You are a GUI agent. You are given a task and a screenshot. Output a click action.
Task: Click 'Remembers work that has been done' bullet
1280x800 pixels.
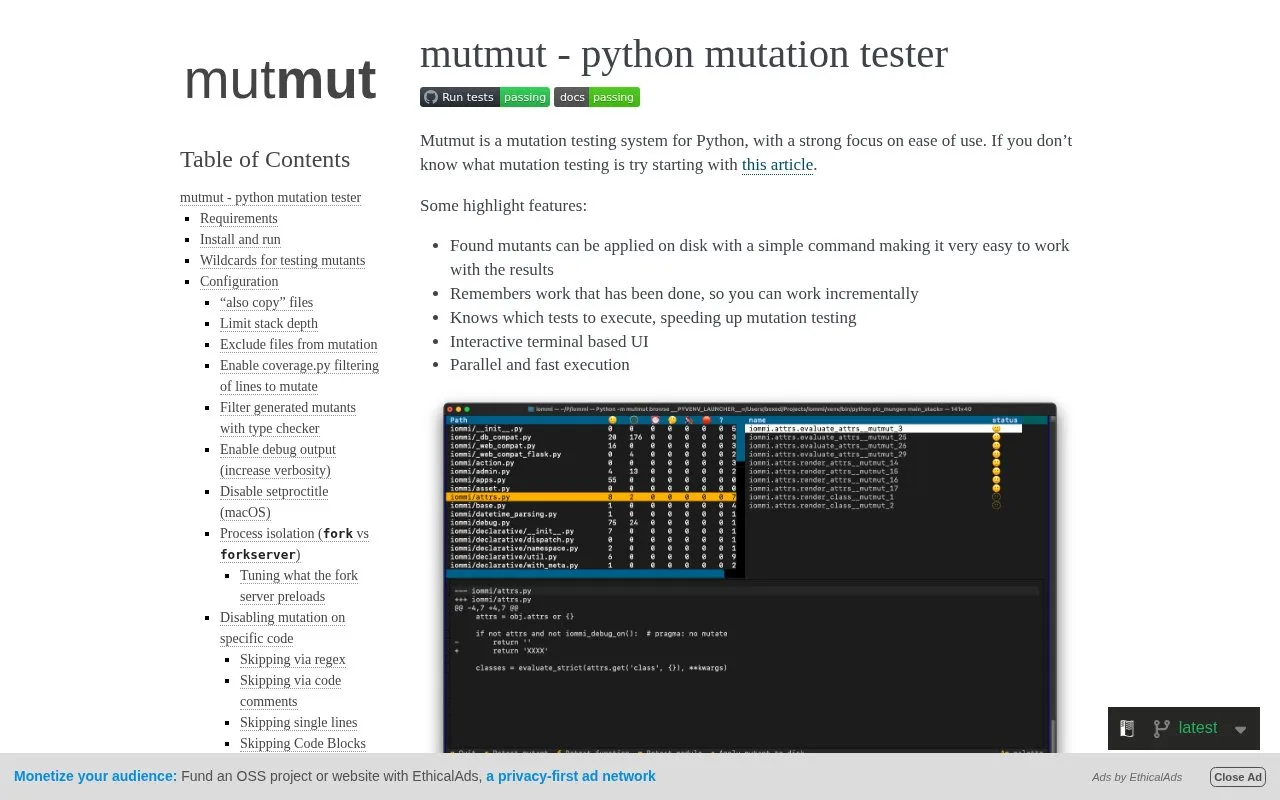tap(684, 293)
